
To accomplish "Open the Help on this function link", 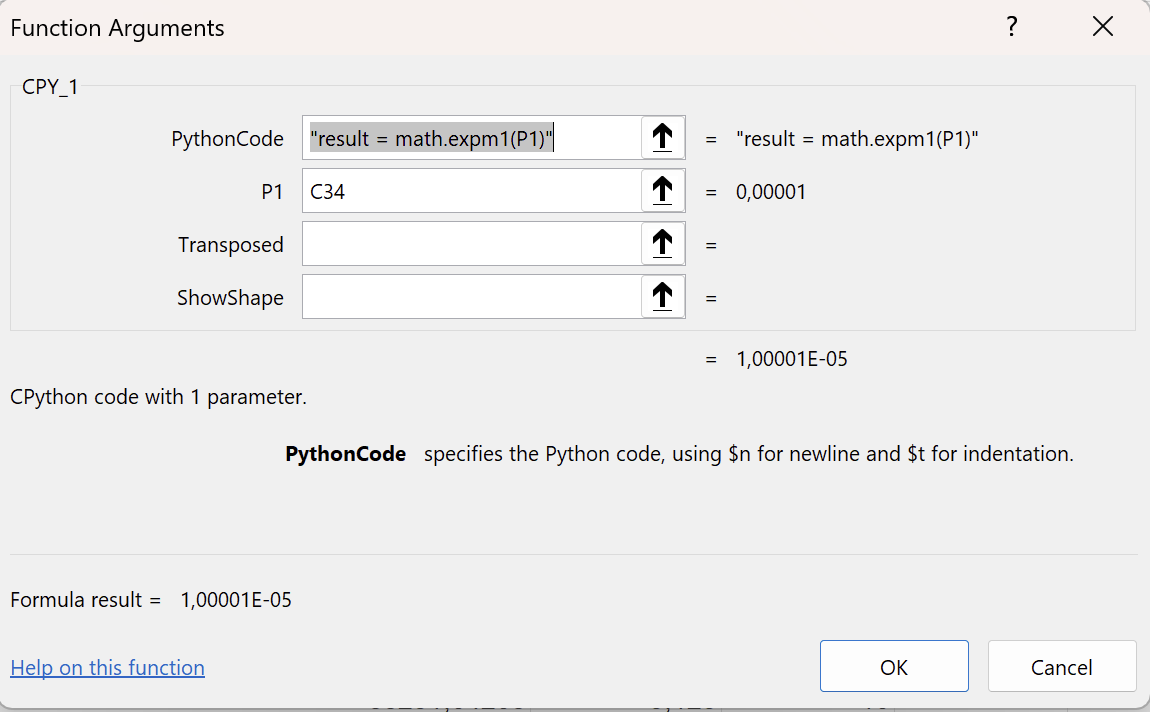I will (107, 667).
